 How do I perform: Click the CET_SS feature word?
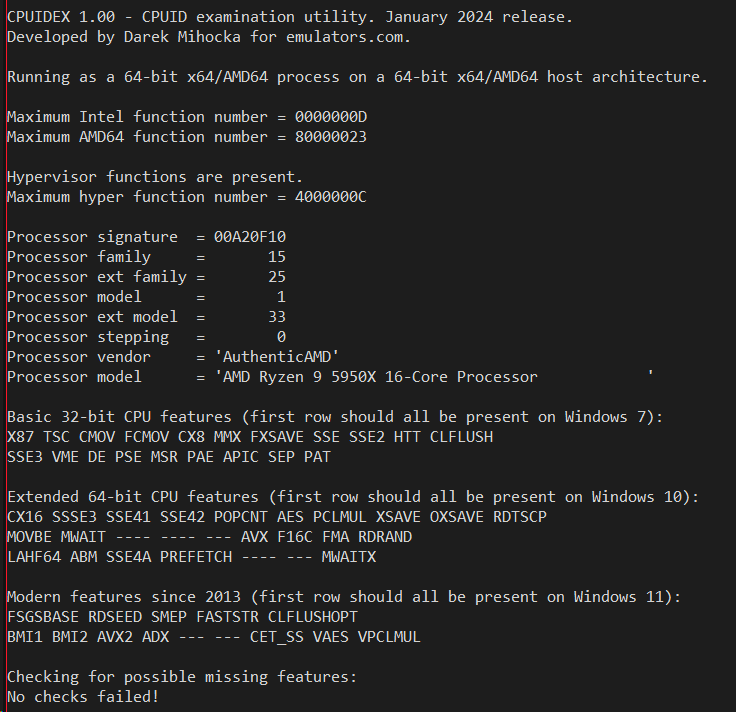pos(277,637)
